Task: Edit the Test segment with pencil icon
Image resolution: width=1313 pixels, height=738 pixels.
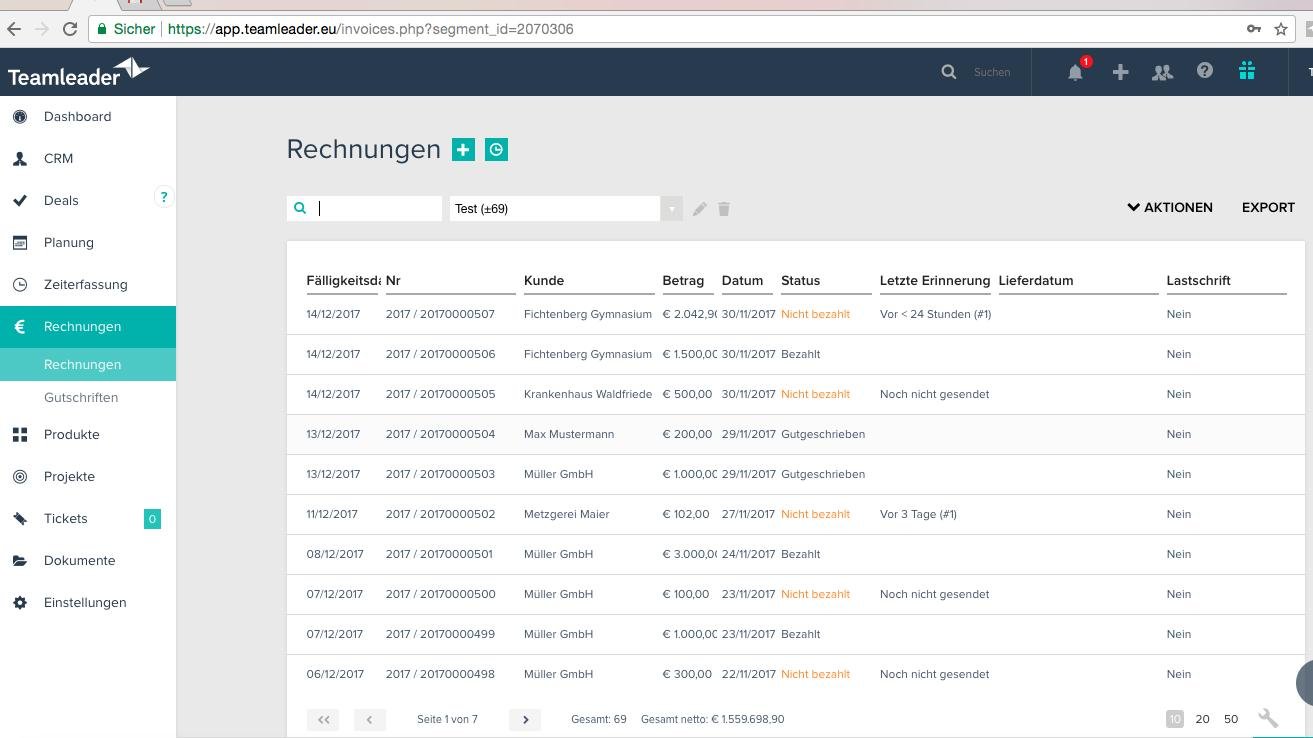Action: click(x=700, y=208)
